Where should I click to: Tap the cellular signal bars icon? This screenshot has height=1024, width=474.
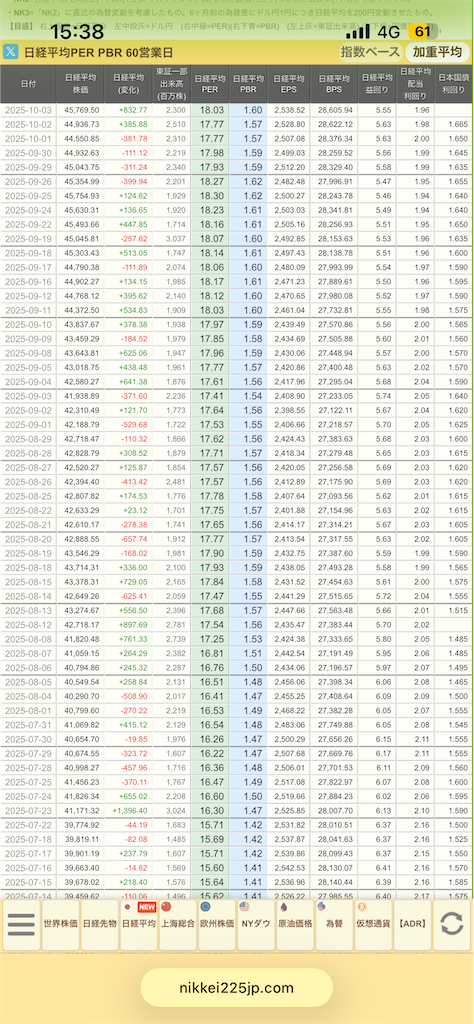358,31
